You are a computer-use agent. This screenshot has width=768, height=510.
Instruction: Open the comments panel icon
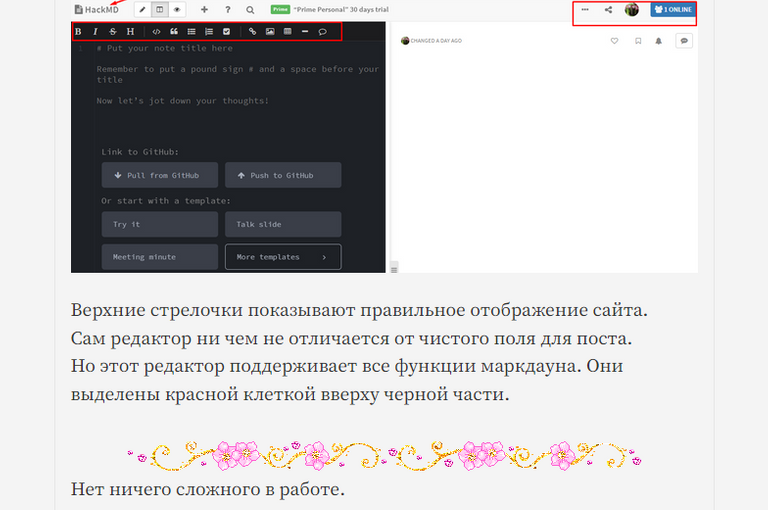tap(684, 41)
